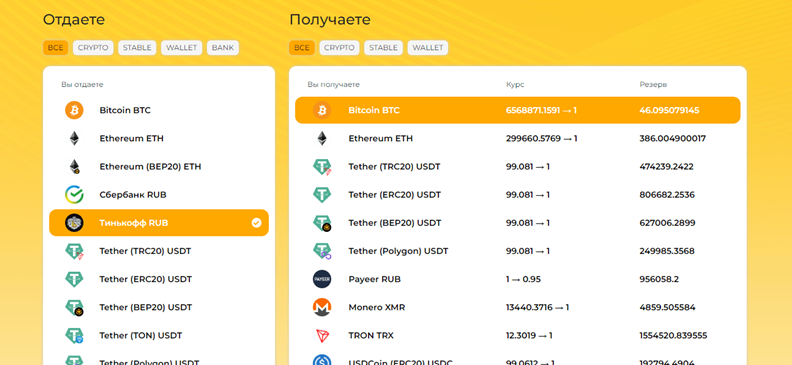Click Bitcoin icon in Получаете table

tap(322, 110)
